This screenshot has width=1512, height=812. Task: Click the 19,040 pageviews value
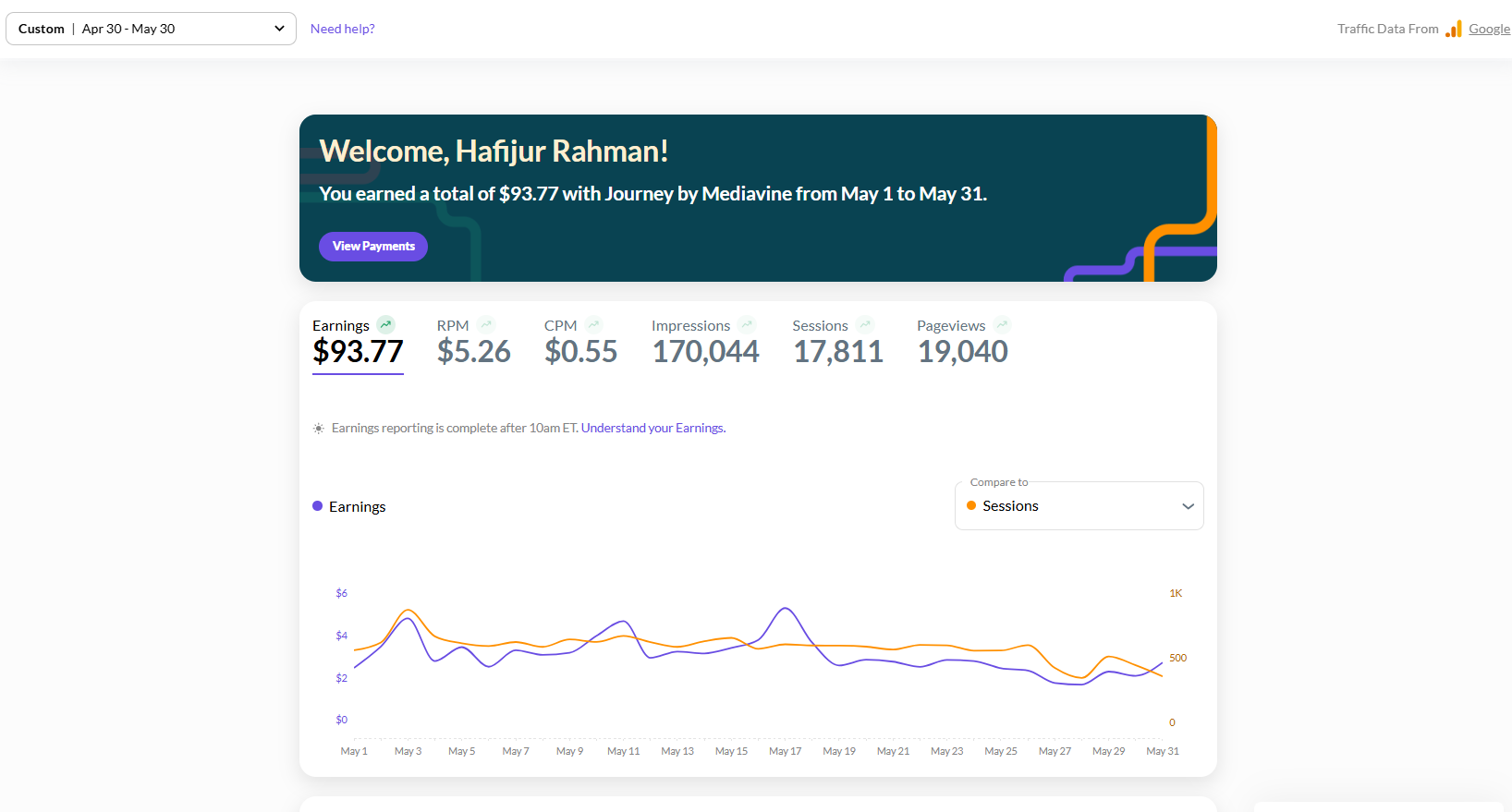[963, 352]
